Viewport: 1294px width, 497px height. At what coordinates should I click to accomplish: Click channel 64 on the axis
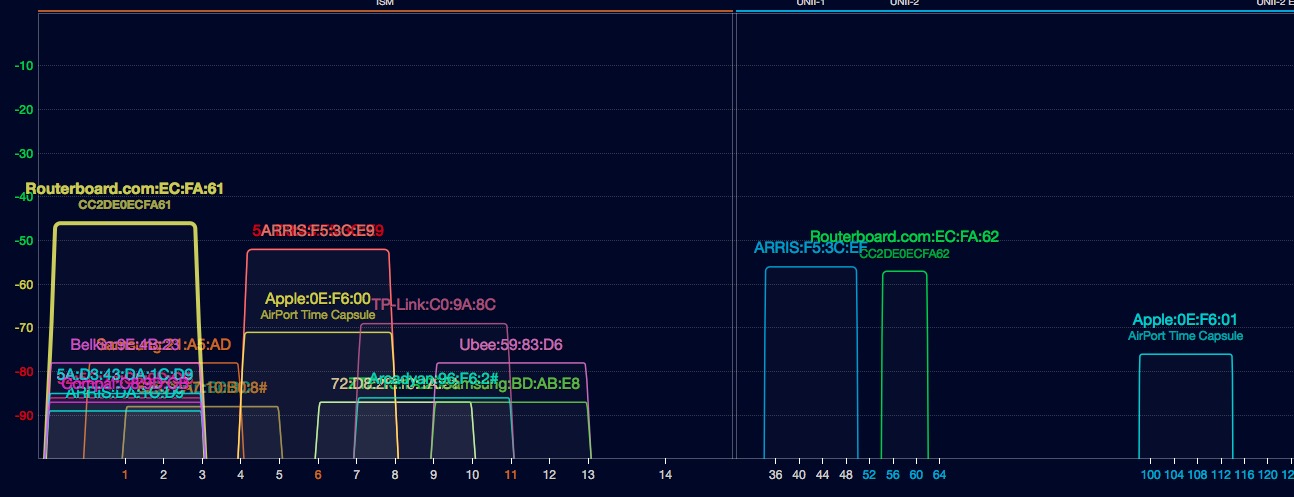tap(939, 475)
